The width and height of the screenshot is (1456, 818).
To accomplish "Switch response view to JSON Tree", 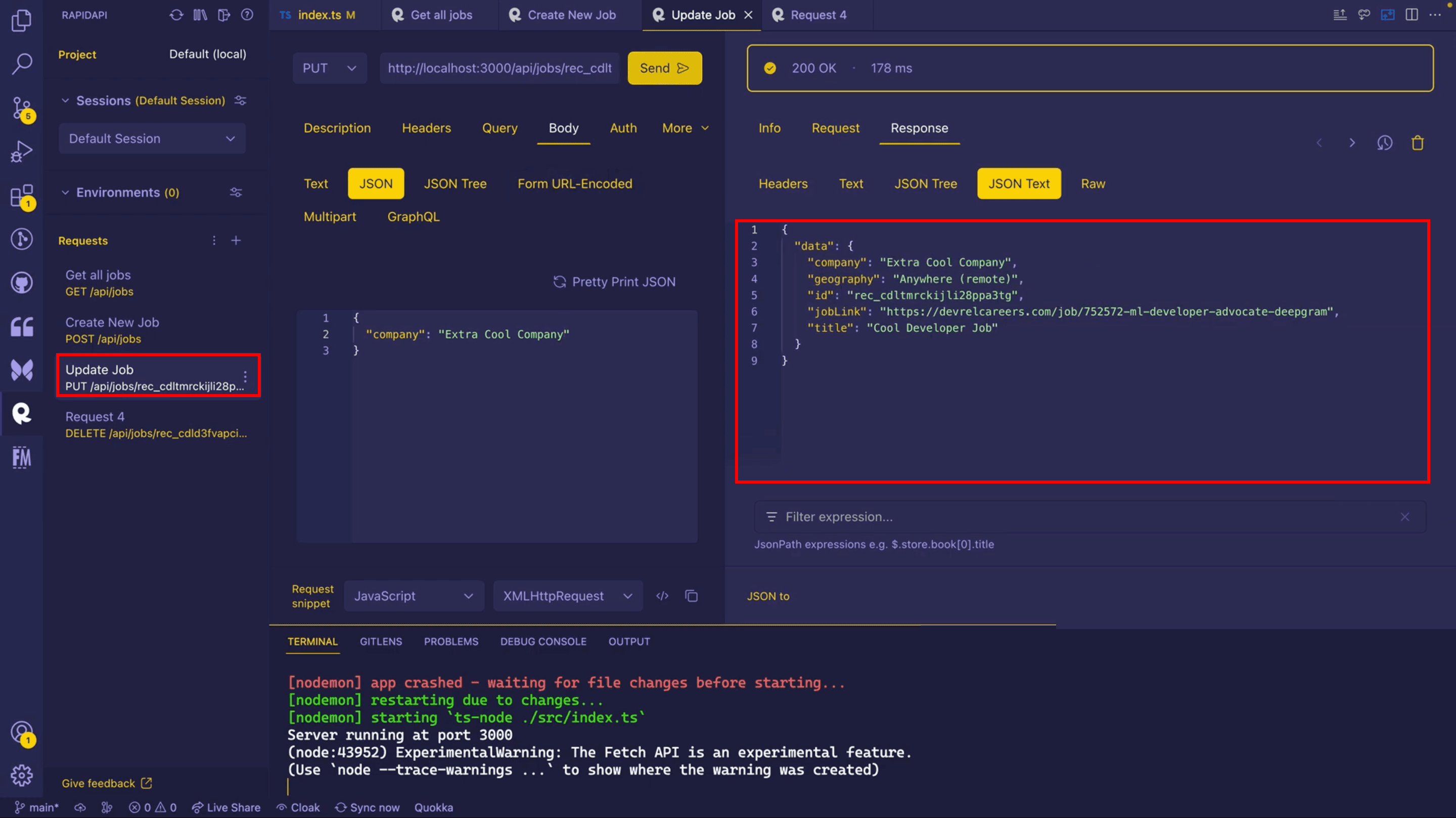I will [925, 183].
